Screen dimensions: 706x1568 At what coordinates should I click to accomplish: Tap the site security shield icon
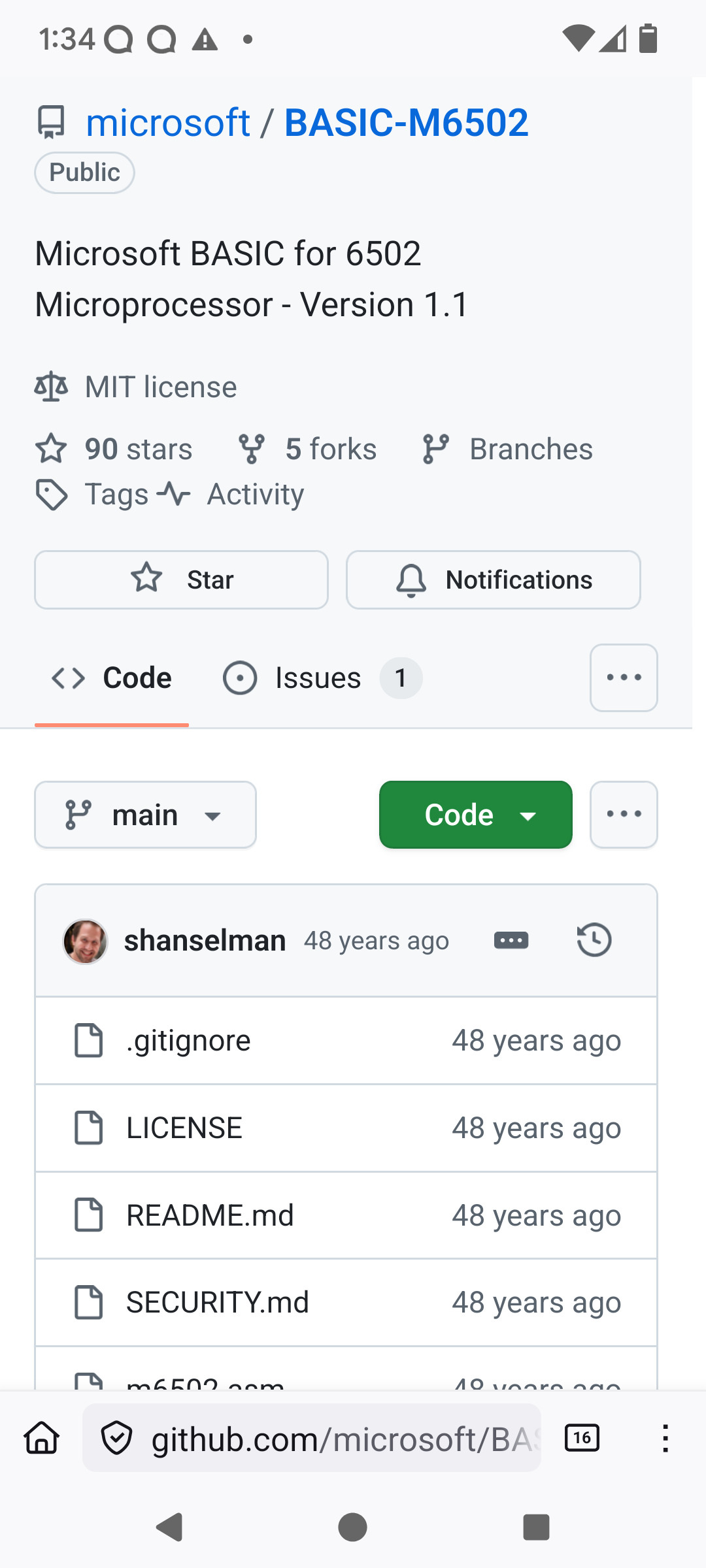click(117, 1438)
